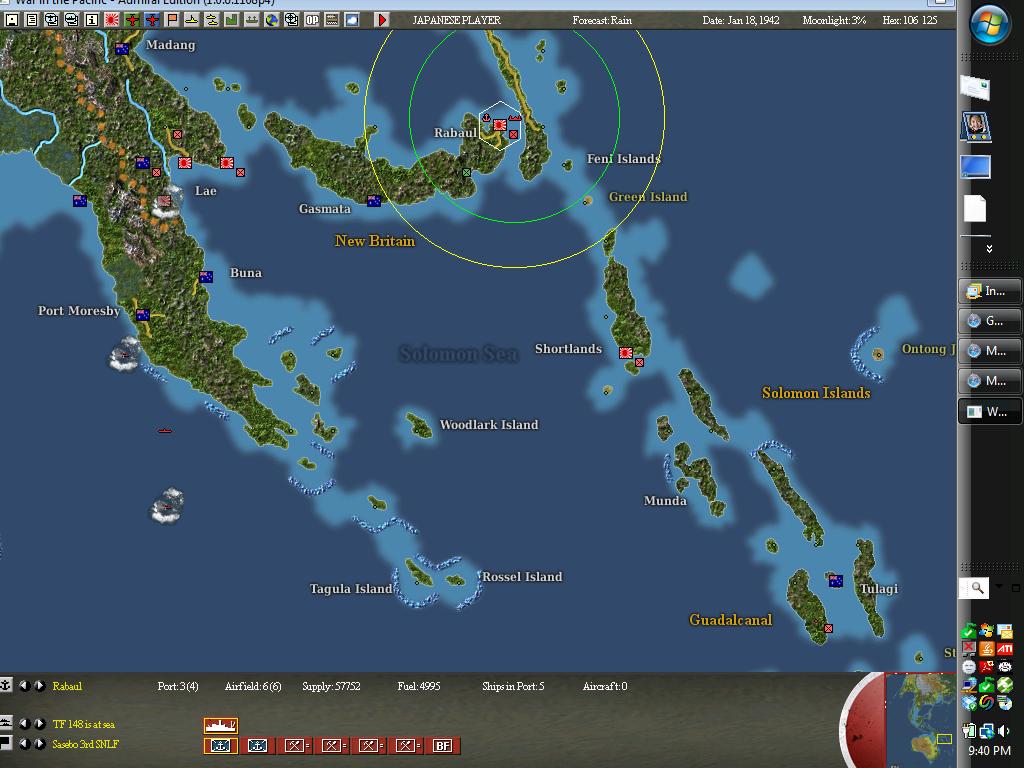Image resolution: width=1024 pixels, height=768 pixels.
Task: Select next land unit after Sasebo 3rd SNLF
Action: click(x=40, y=743)
